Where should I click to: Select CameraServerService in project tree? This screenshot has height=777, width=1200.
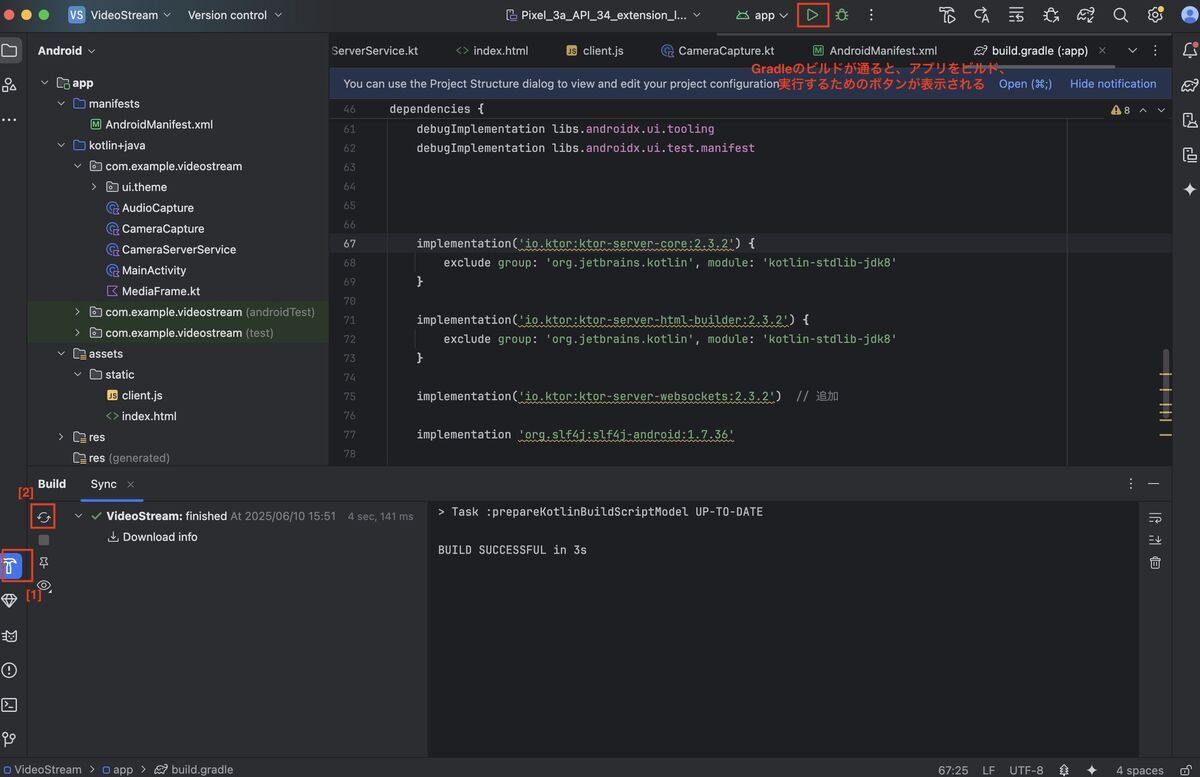click(x=179, y=250)
